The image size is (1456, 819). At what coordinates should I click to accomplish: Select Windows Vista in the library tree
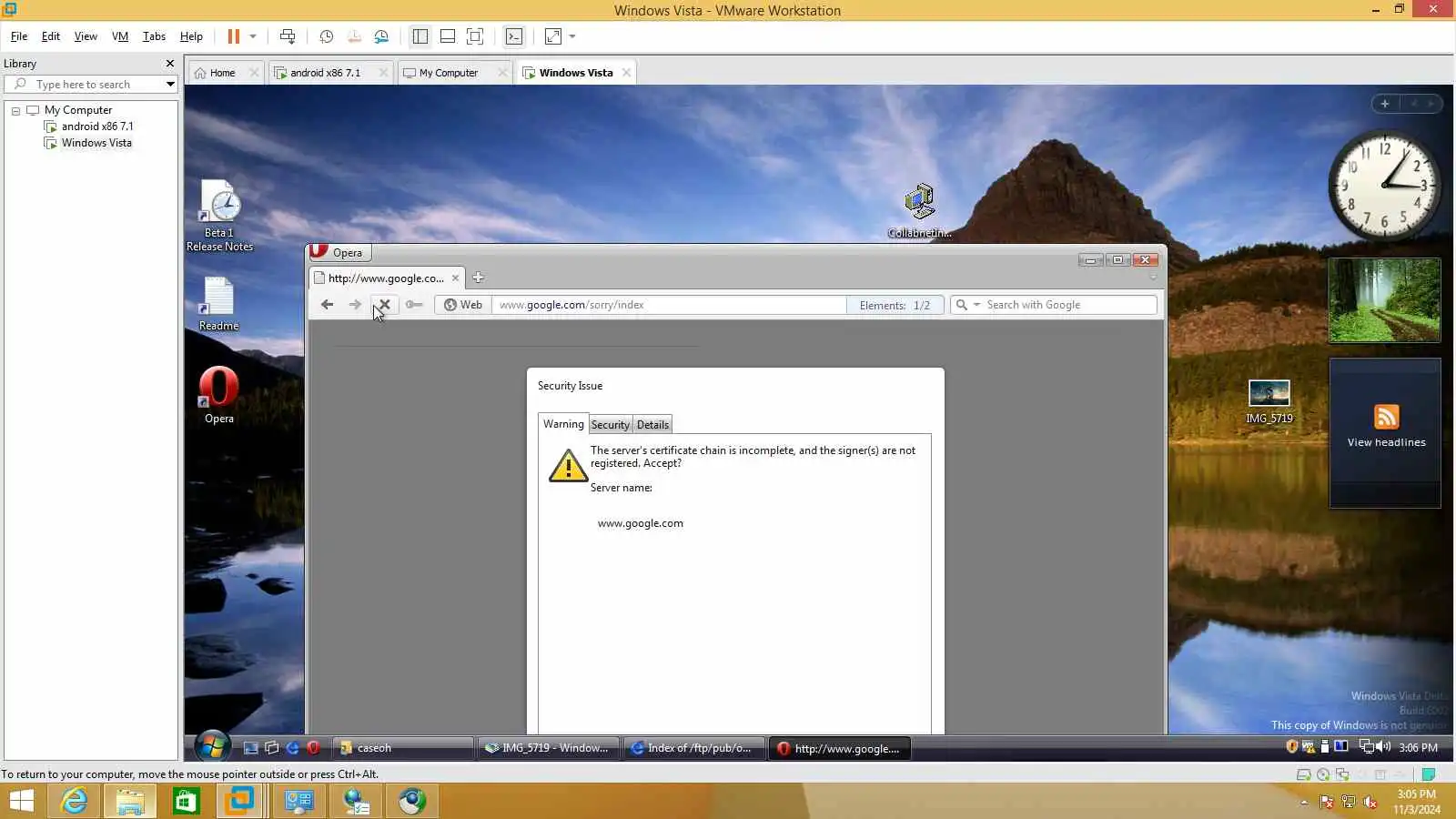[96, 143]
